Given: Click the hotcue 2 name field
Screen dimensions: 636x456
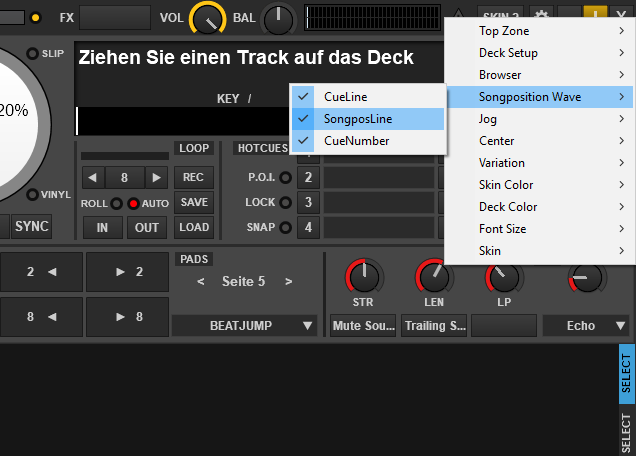Looking at the screenshot, I should tap(379, 177).
